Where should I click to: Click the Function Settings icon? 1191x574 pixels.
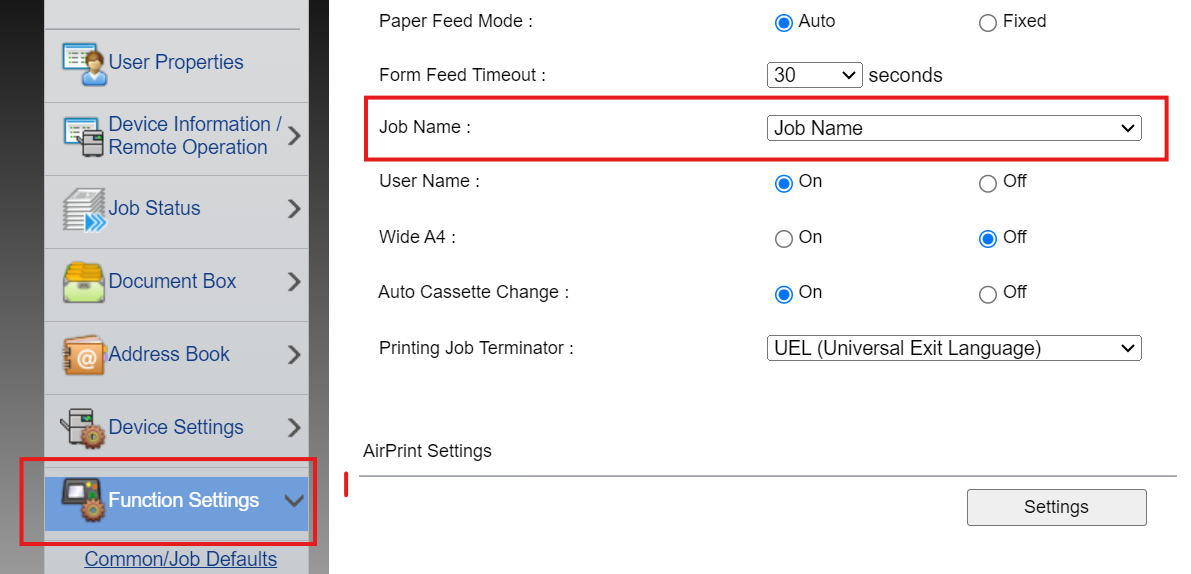tap(84, 500)
